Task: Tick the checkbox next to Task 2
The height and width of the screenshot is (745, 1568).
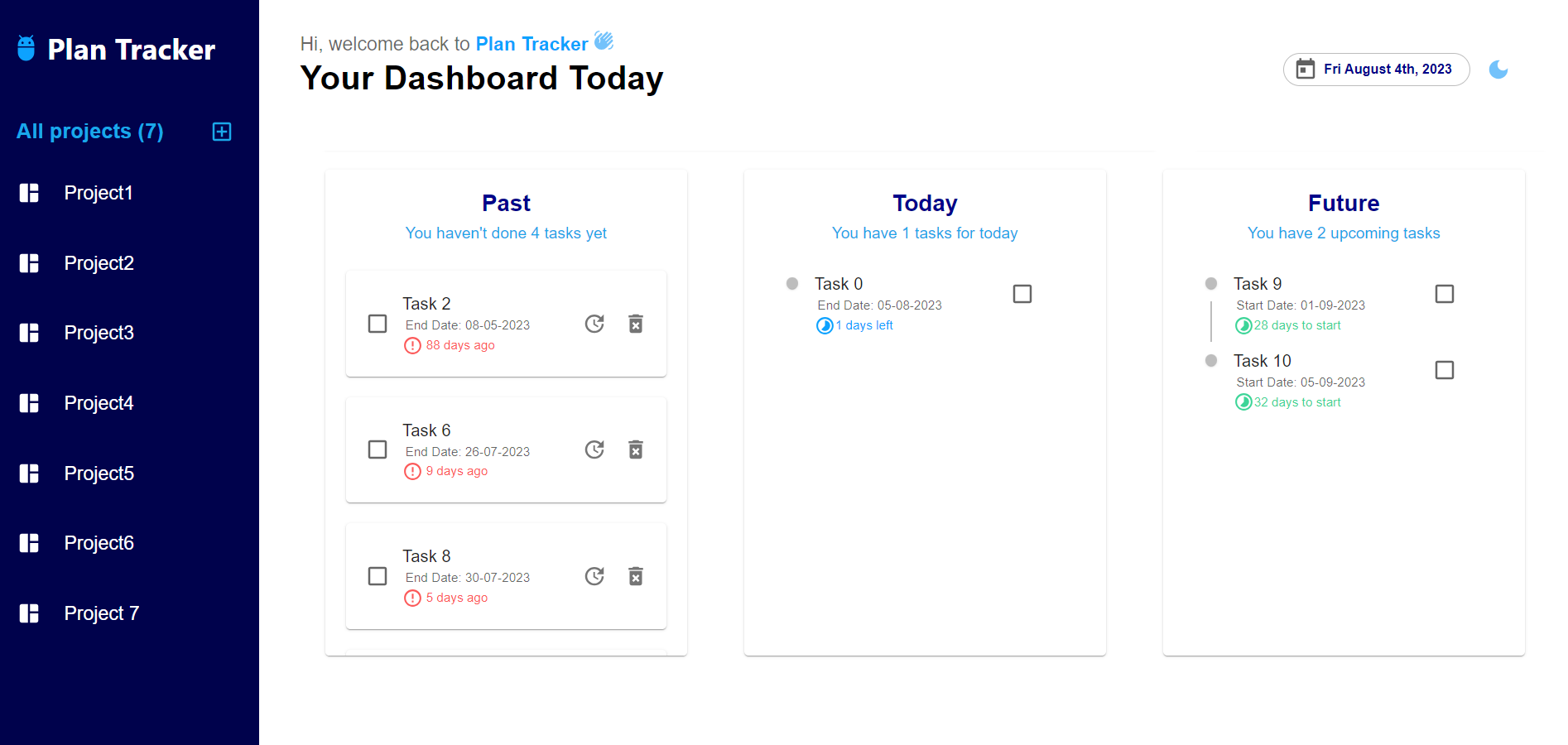Action: pyautogui.click(x=378, y=324)
